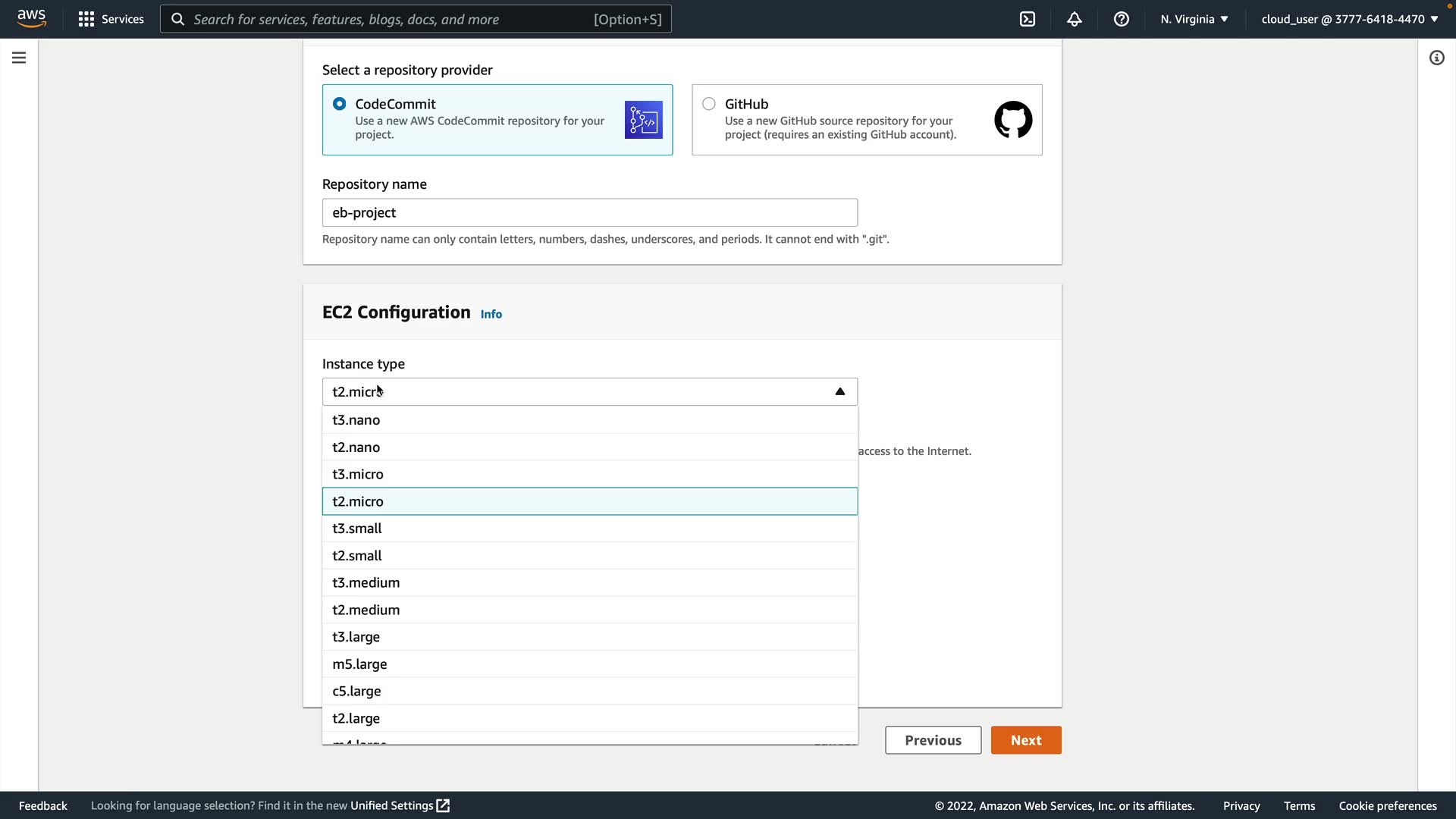Select the GitHub radio button

tap(708, 104)
